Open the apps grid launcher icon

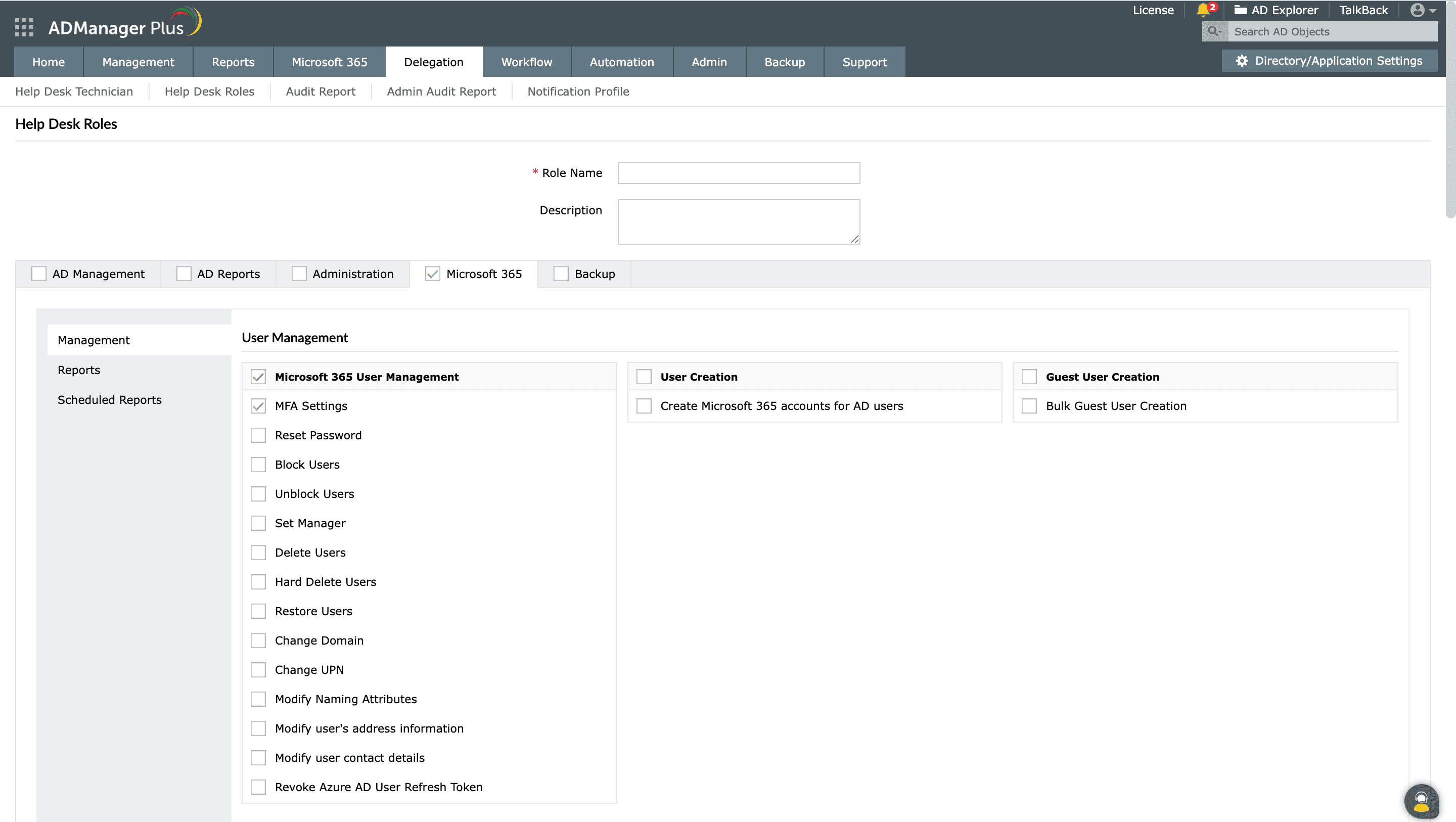[24, 27]
